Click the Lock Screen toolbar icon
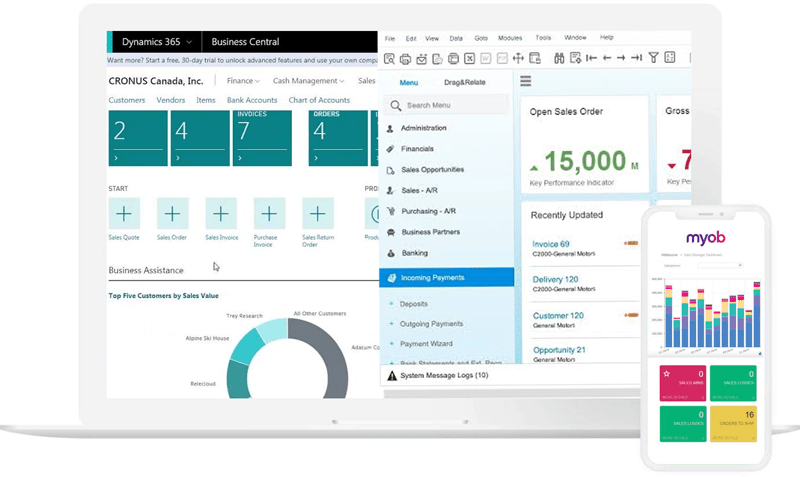The width and height of the screenshot is (800, 477). (x=535, y=58)
